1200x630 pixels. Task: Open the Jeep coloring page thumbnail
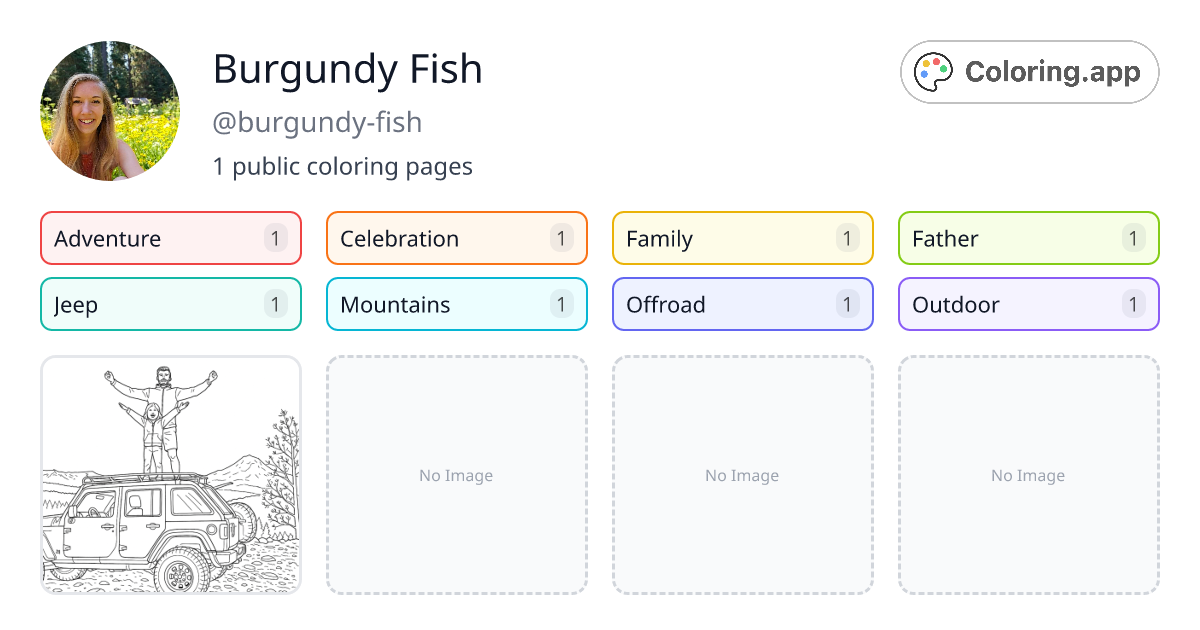171,475
